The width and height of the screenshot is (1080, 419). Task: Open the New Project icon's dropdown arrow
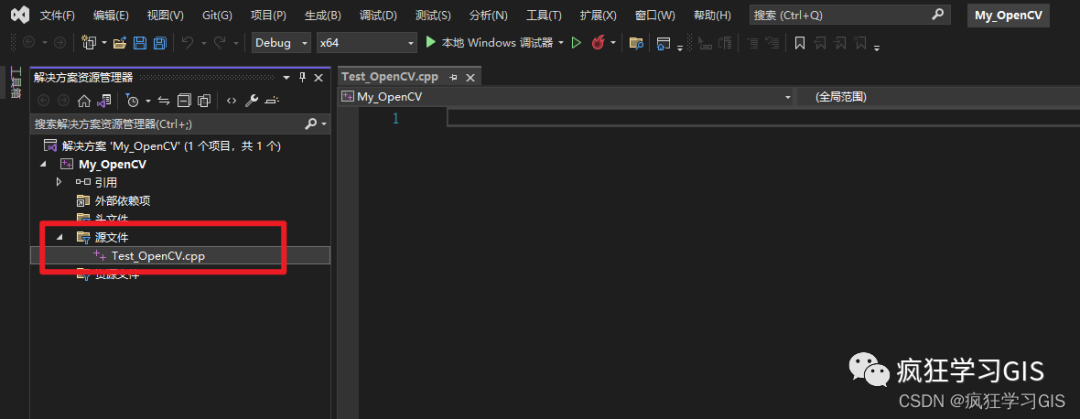pyautogui.click(x=104, y=43)
